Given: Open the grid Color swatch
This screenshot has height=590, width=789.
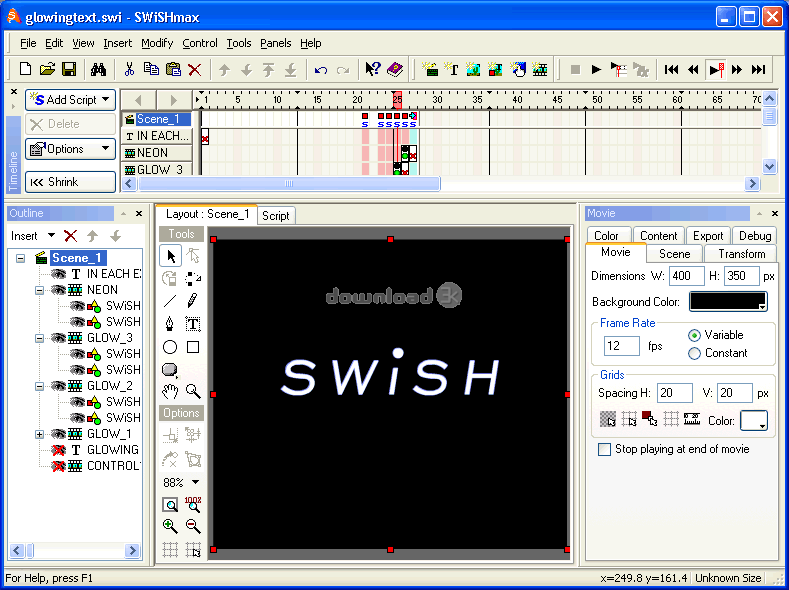Looking at the screenshot, I should [x=754, y=421].
